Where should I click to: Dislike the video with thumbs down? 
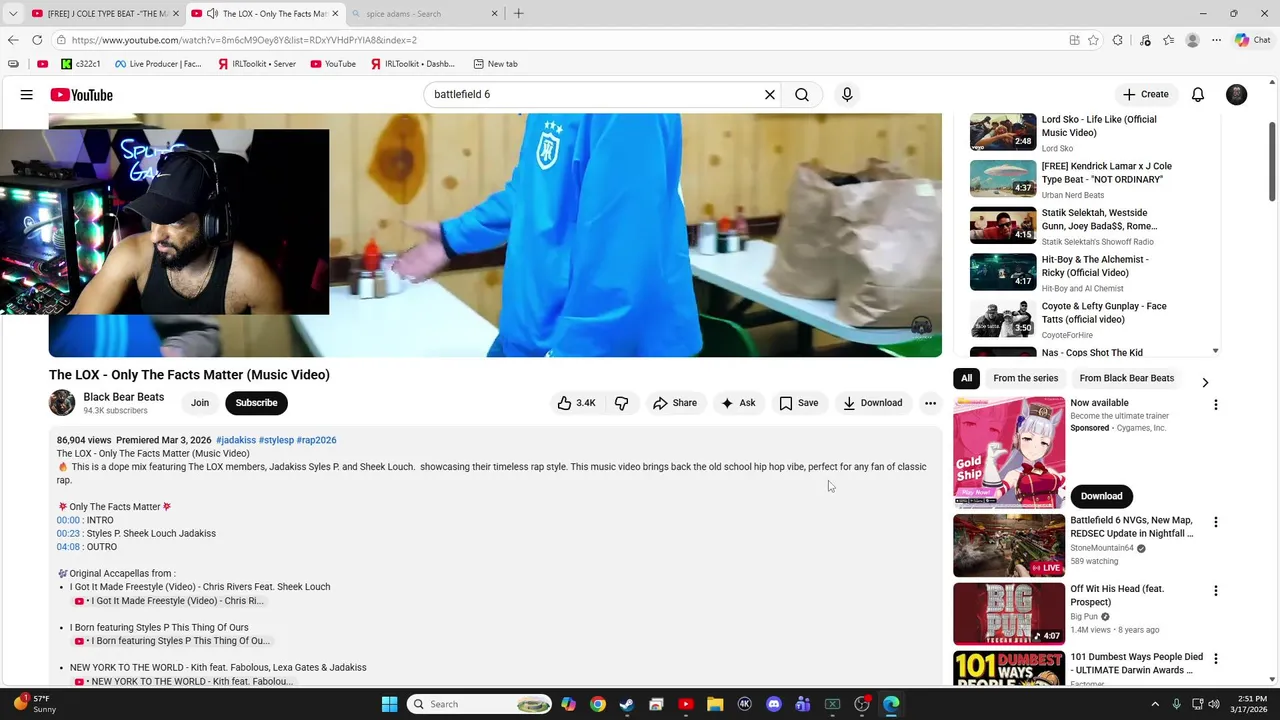point(622,403)
